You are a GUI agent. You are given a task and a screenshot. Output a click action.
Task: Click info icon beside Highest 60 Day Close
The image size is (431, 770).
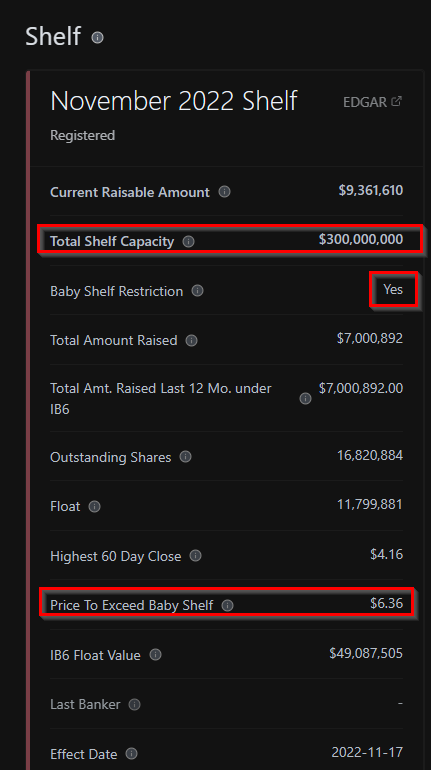195,556
